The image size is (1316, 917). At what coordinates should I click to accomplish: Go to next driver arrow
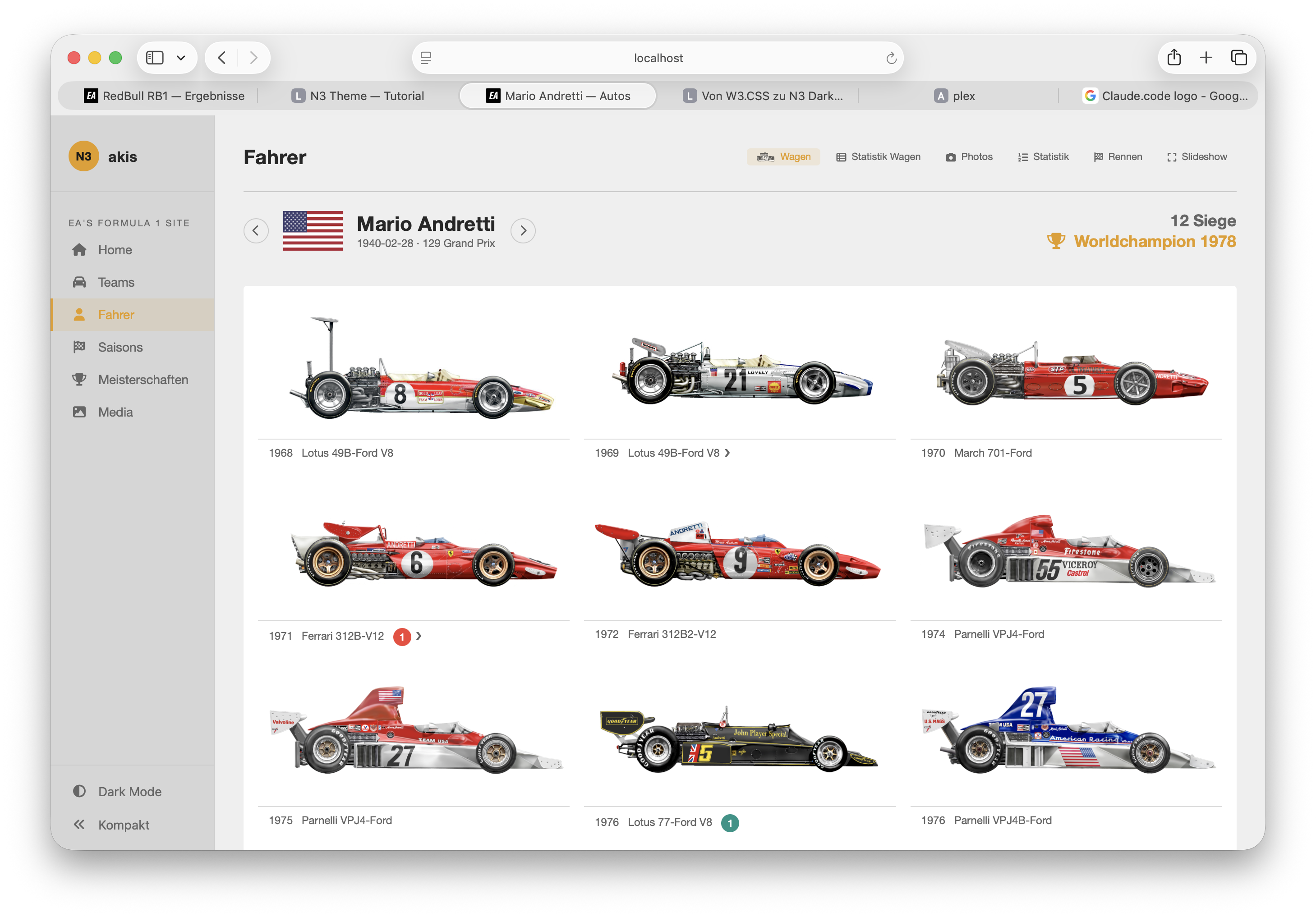523,230
